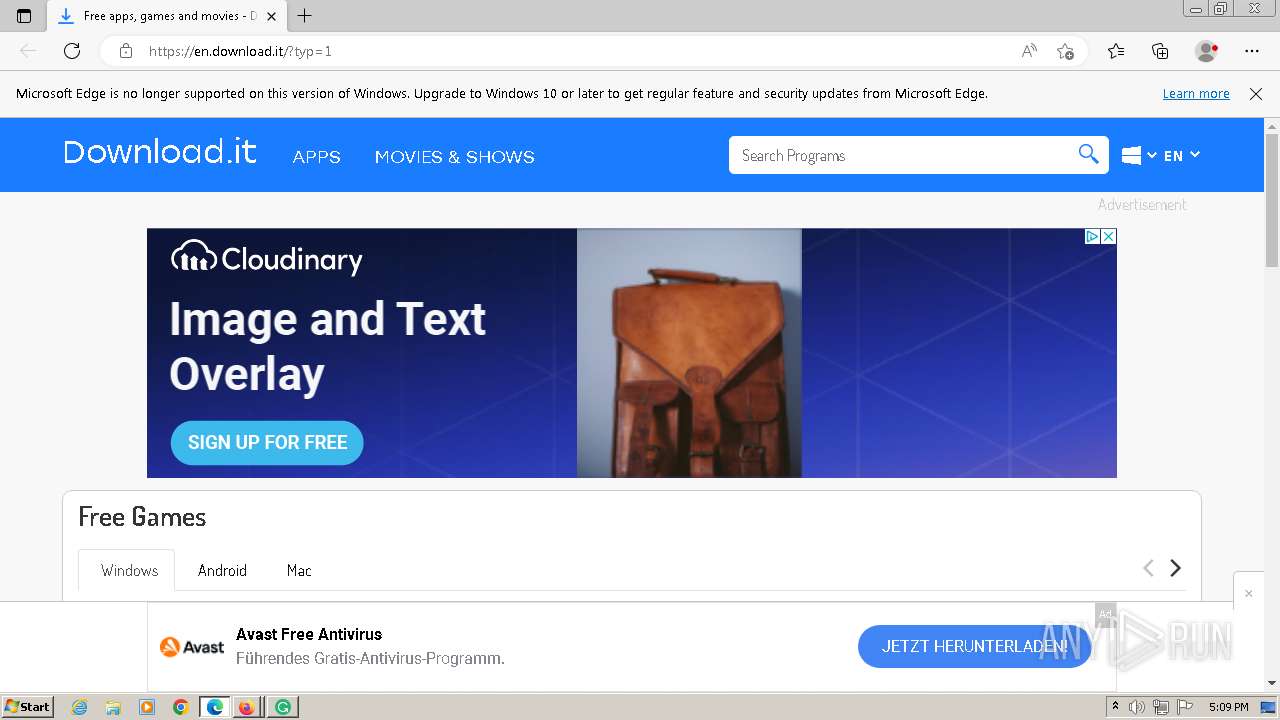View site information lock icon

pos(126,51)
